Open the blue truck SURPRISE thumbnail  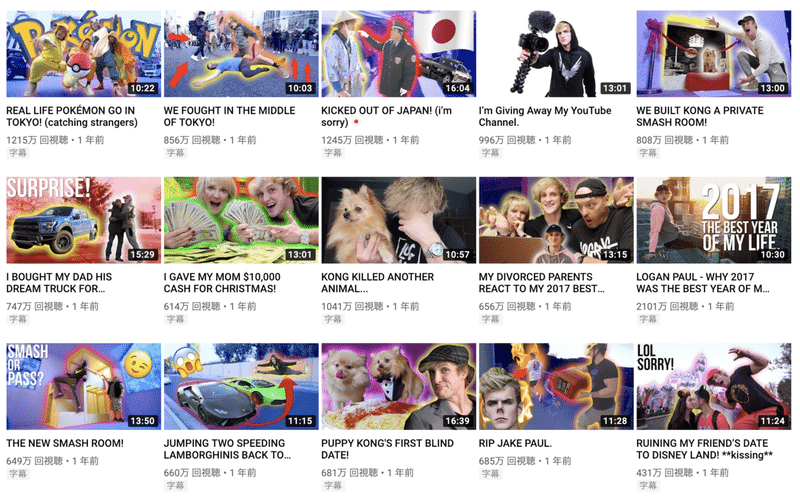[x=83, y=220]
